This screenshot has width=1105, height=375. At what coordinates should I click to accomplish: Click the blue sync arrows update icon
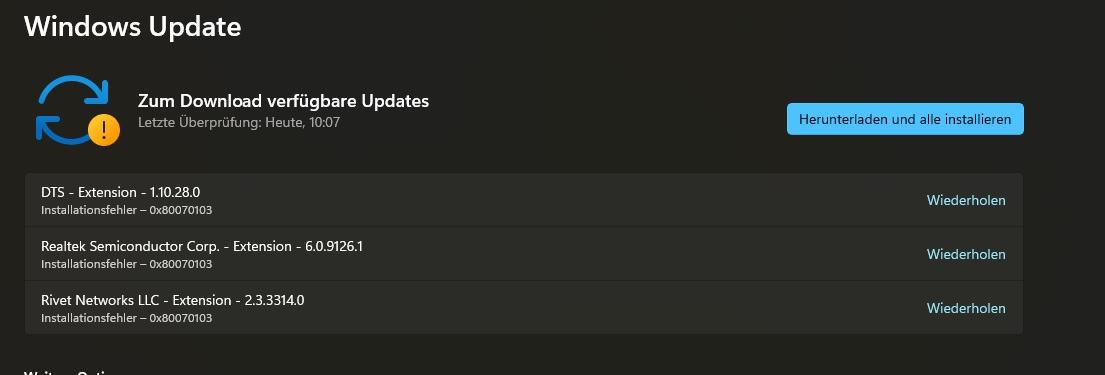tap(73, 109)
